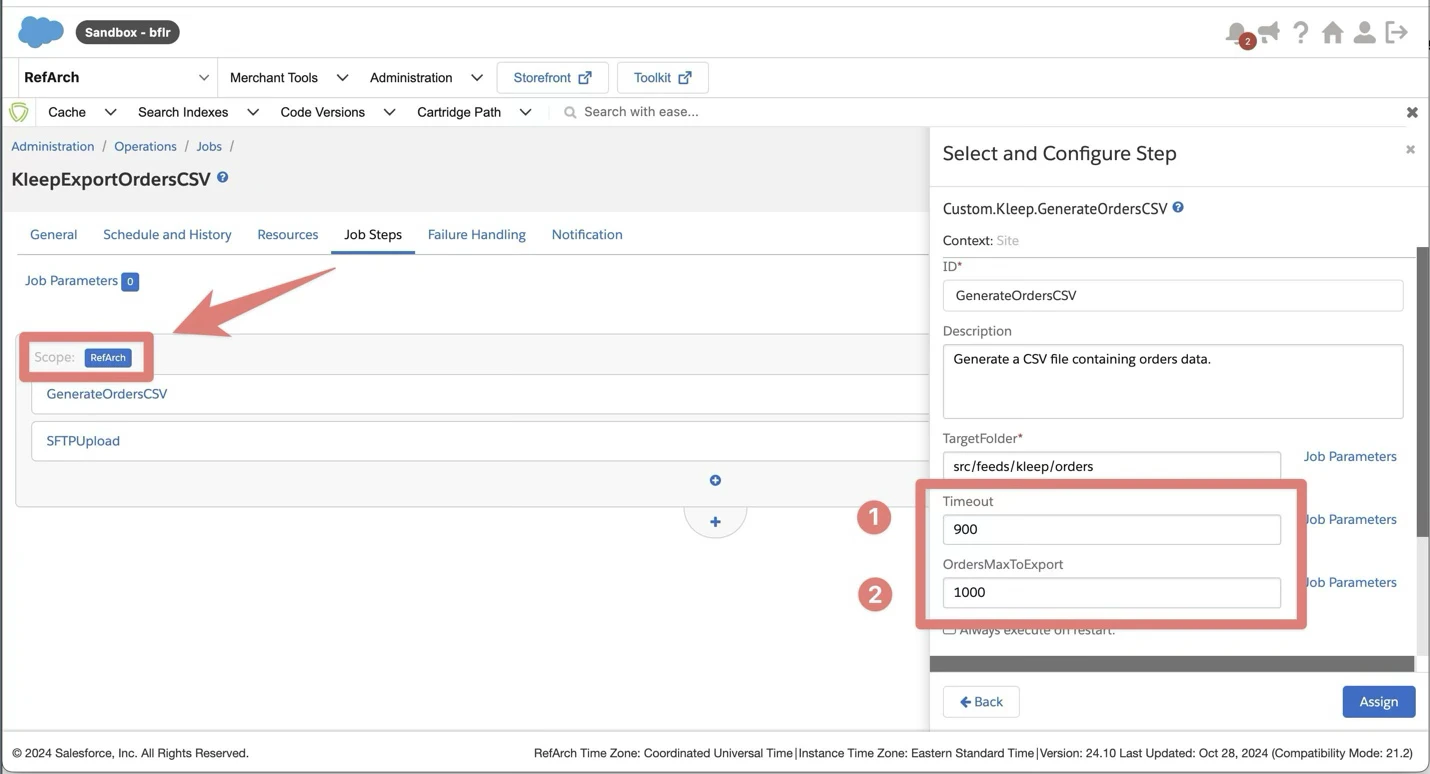Screen dimensions: 1430x774
Task: Click the Back button
Action: coord(980,702)
